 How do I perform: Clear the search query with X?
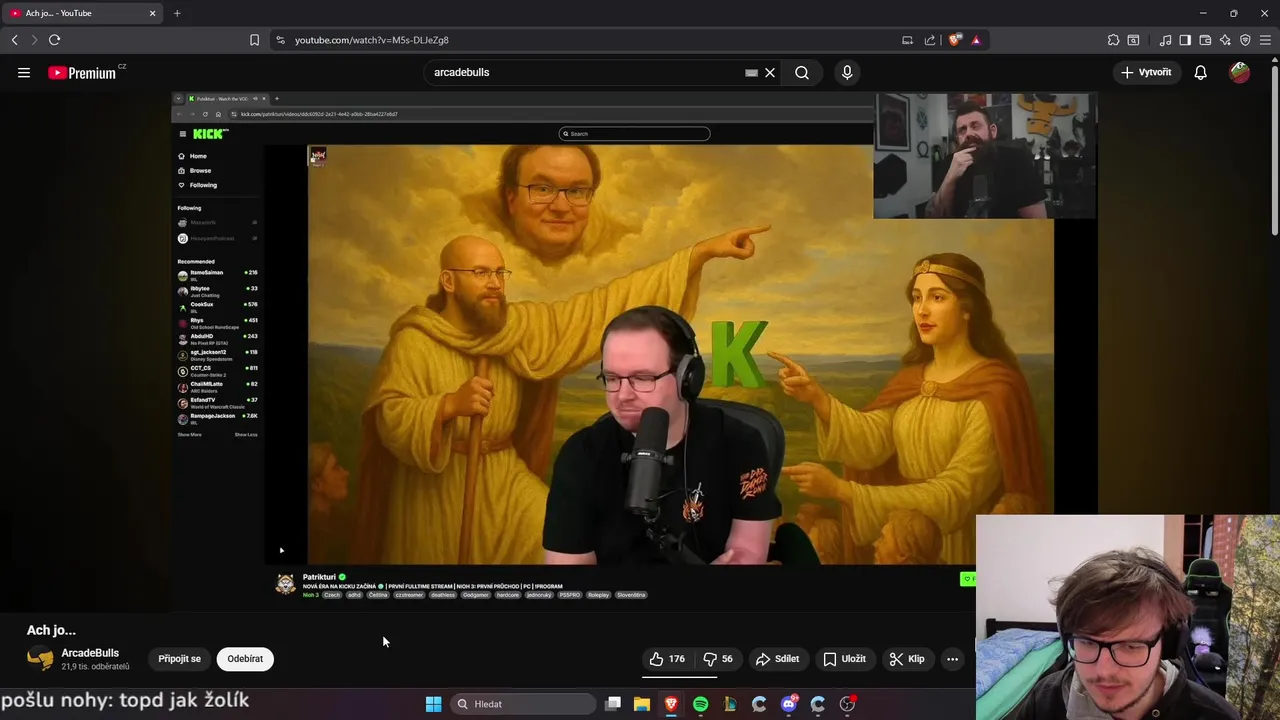pyautogui.click(x=770, y=72)
